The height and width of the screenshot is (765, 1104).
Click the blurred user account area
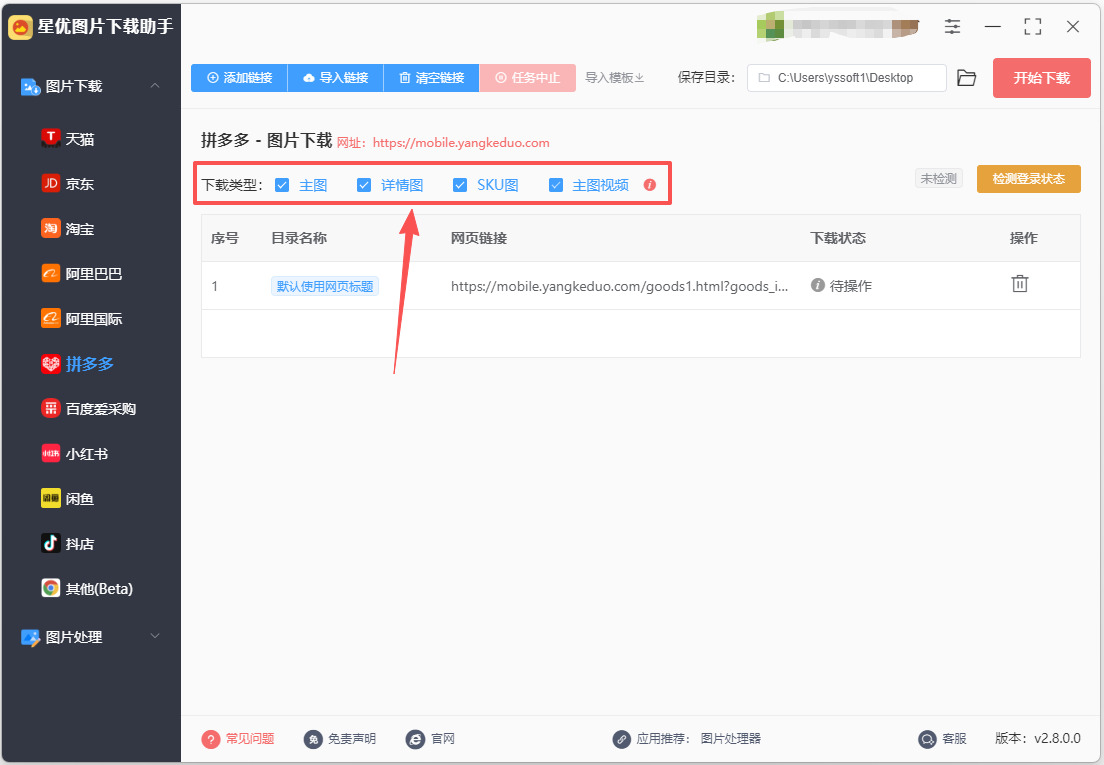(838, 27)
